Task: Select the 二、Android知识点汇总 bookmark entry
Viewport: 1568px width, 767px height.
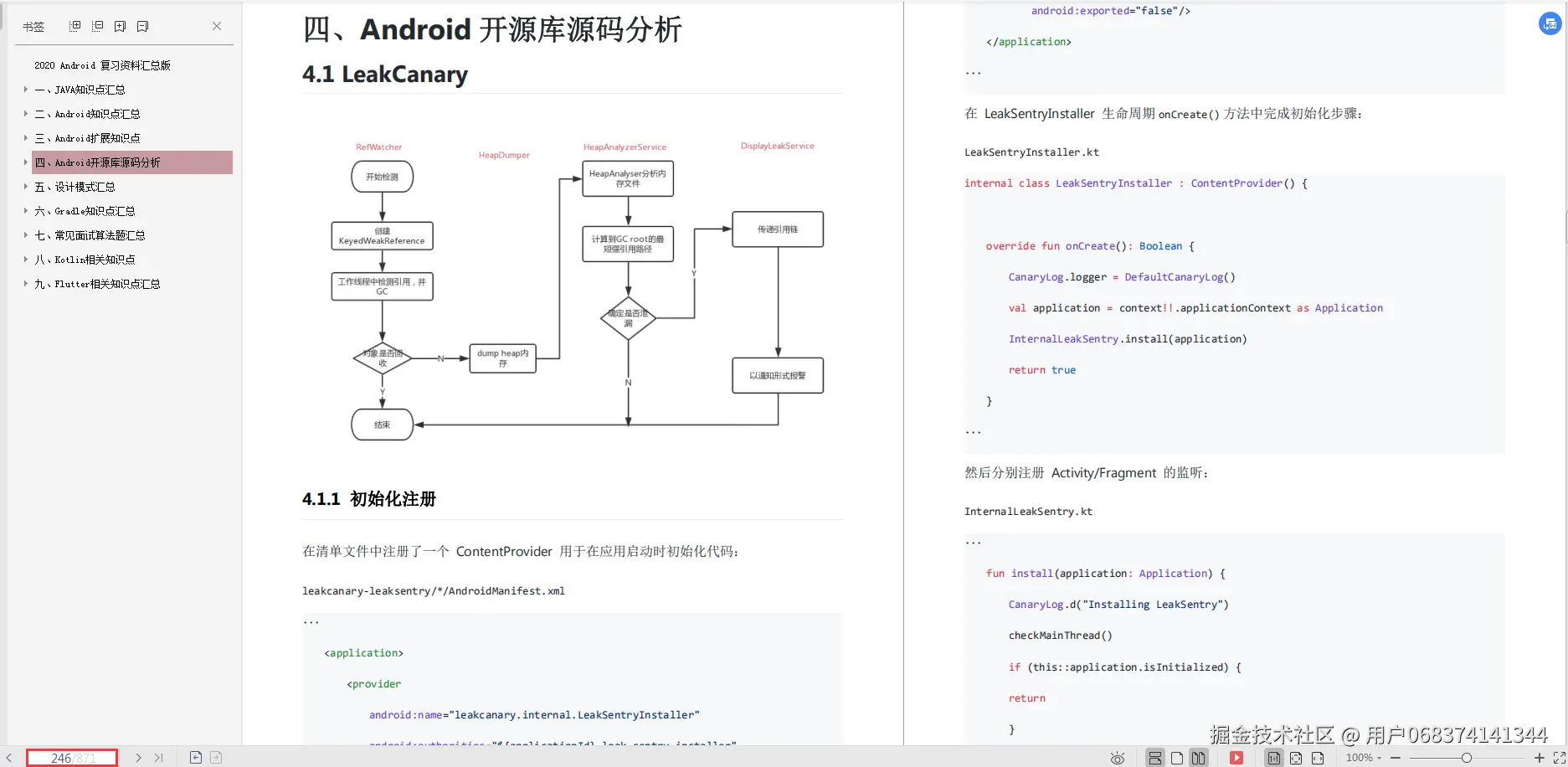Action: pos(87,114)
